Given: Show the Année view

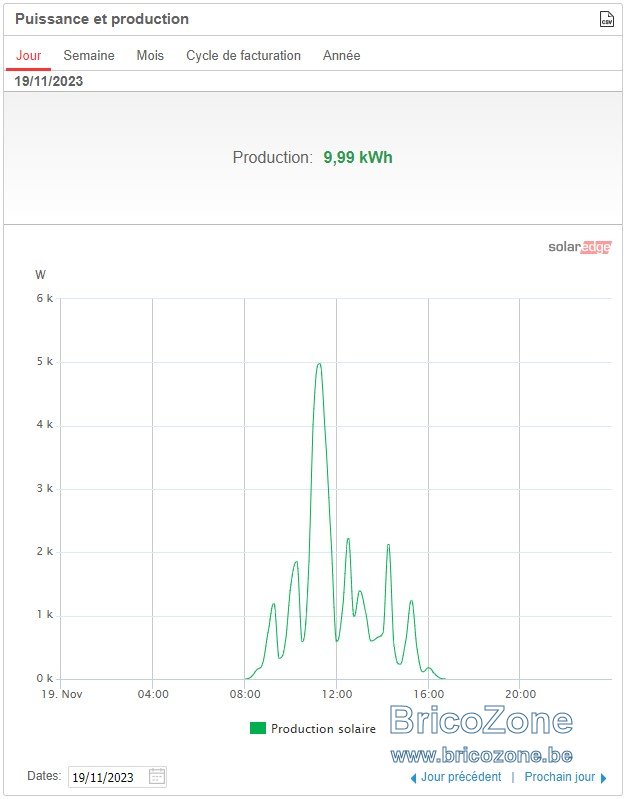Looking at the screenshot, I should tap(342, 56).
